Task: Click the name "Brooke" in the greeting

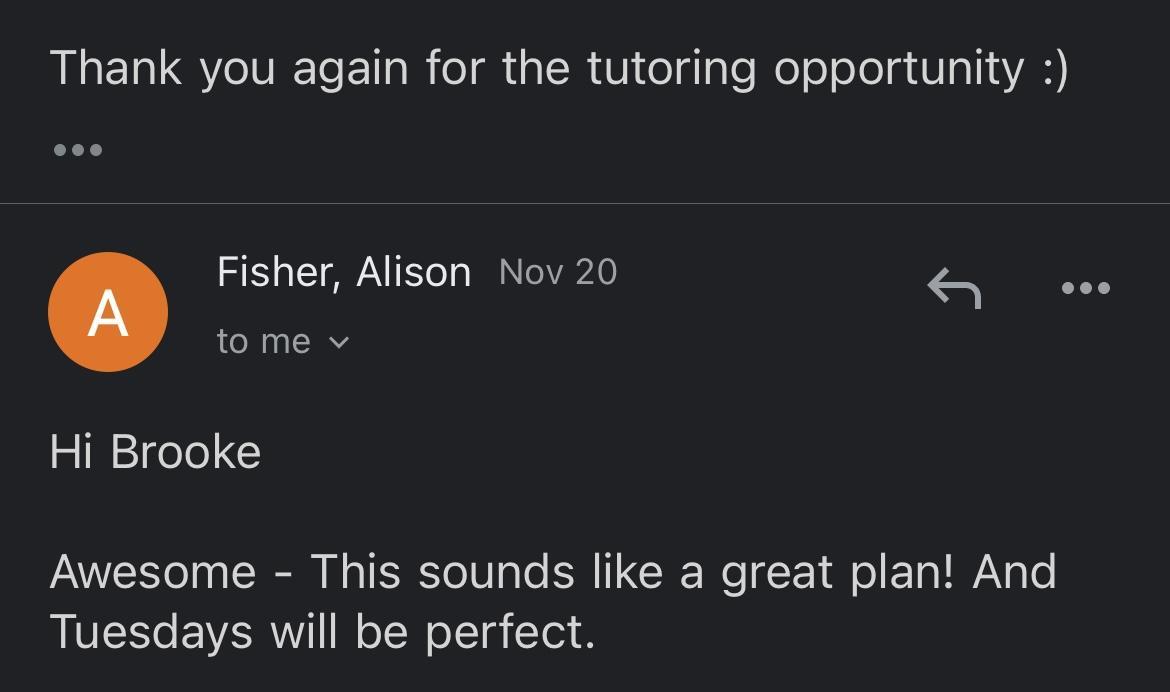Action: coord(185,452)
